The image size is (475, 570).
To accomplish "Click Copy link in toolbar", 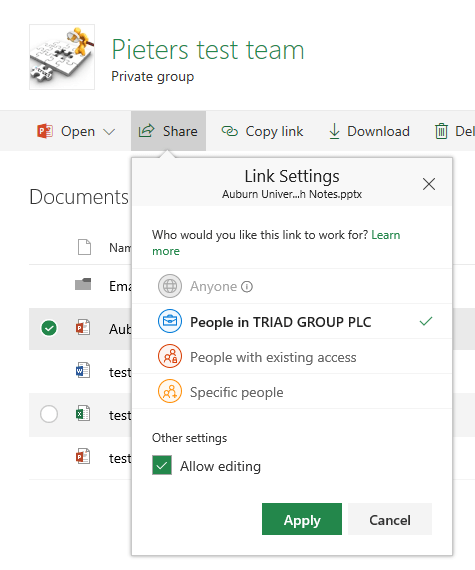I will click(x=262, y=131).
